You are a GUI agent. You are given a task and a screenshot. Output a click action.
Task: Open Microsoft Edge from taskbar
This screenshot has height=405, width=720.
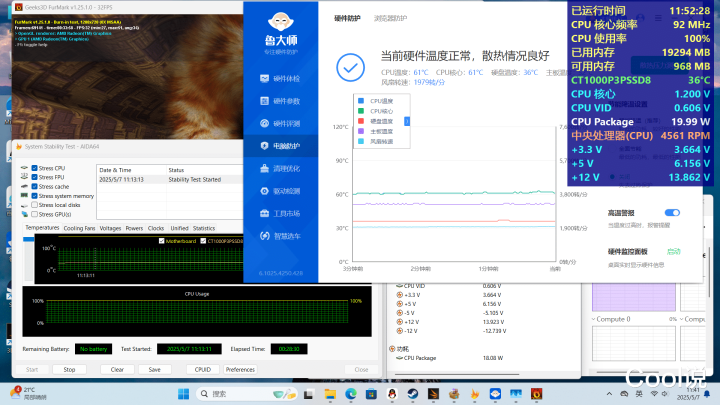point(351,394)
